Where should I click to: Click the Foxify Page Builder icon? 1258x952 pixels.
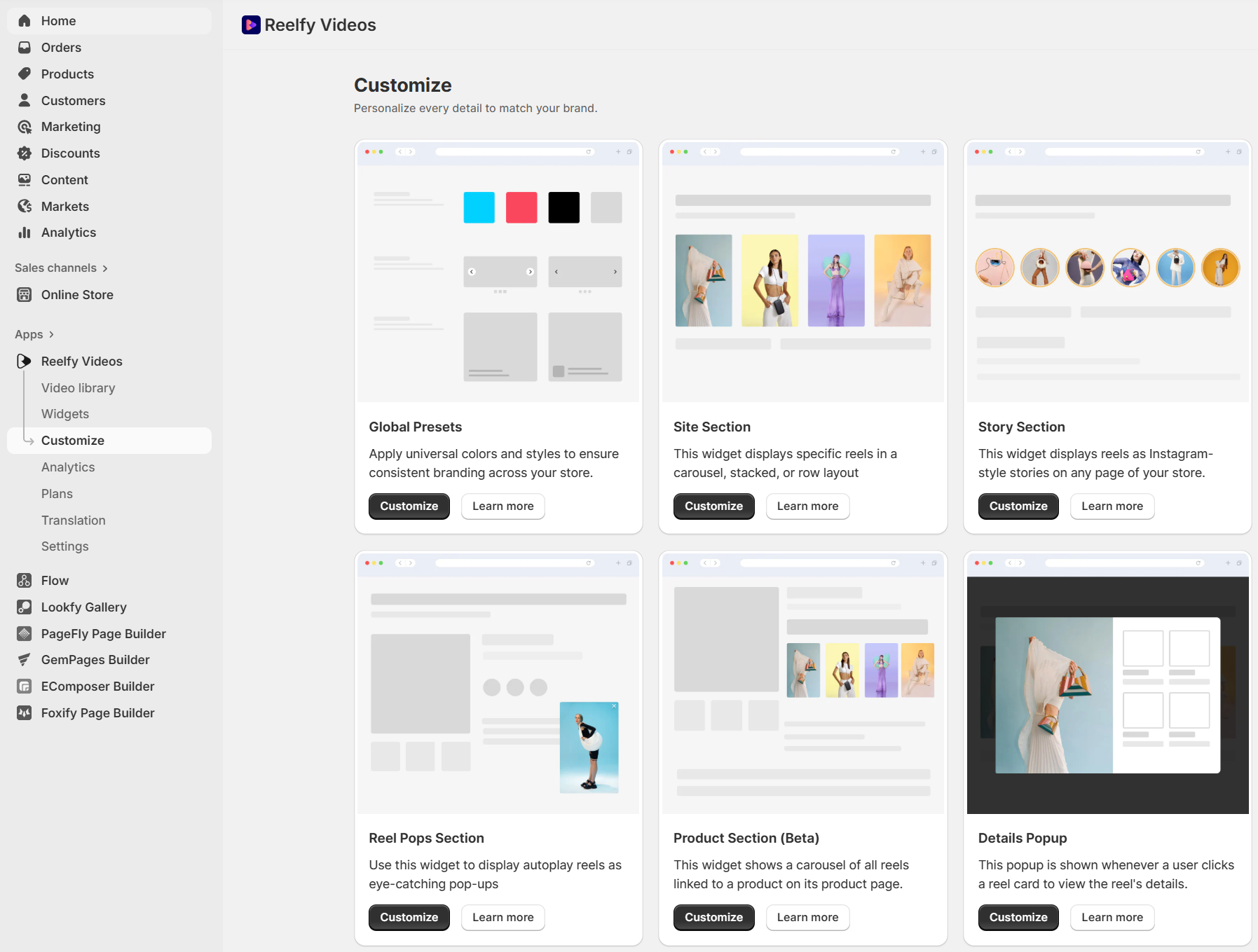25,713
